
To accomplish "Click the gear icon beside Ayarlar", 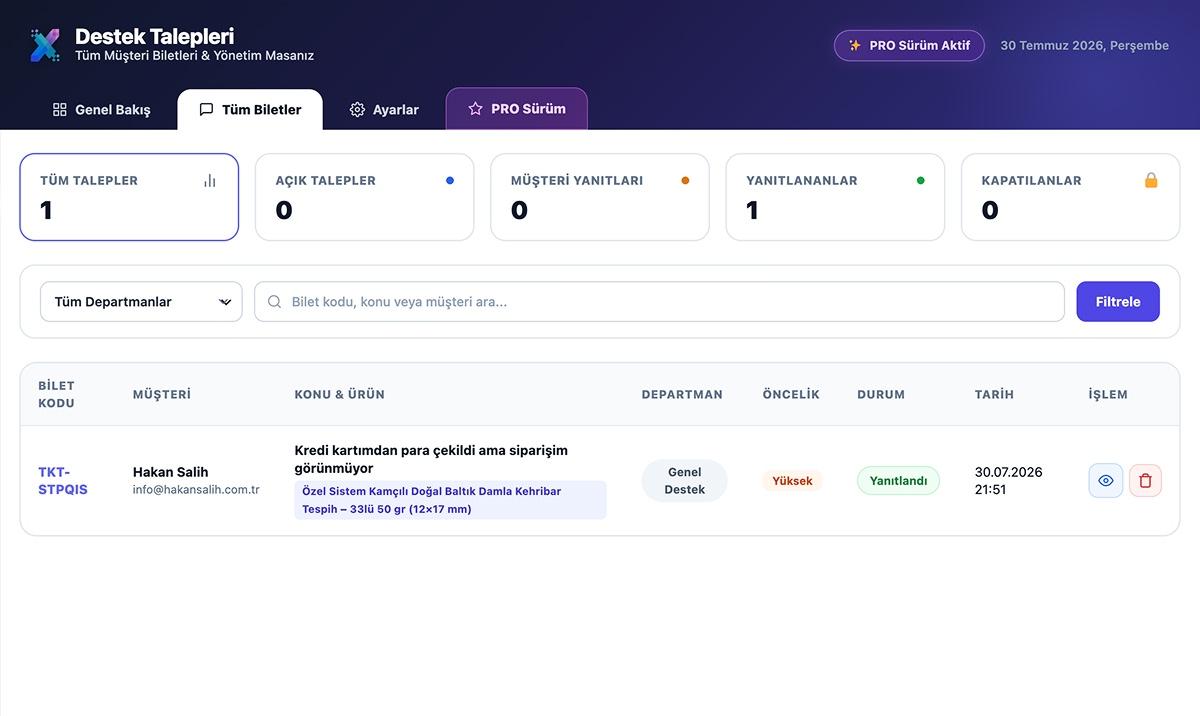I will [x=357, y=110].
